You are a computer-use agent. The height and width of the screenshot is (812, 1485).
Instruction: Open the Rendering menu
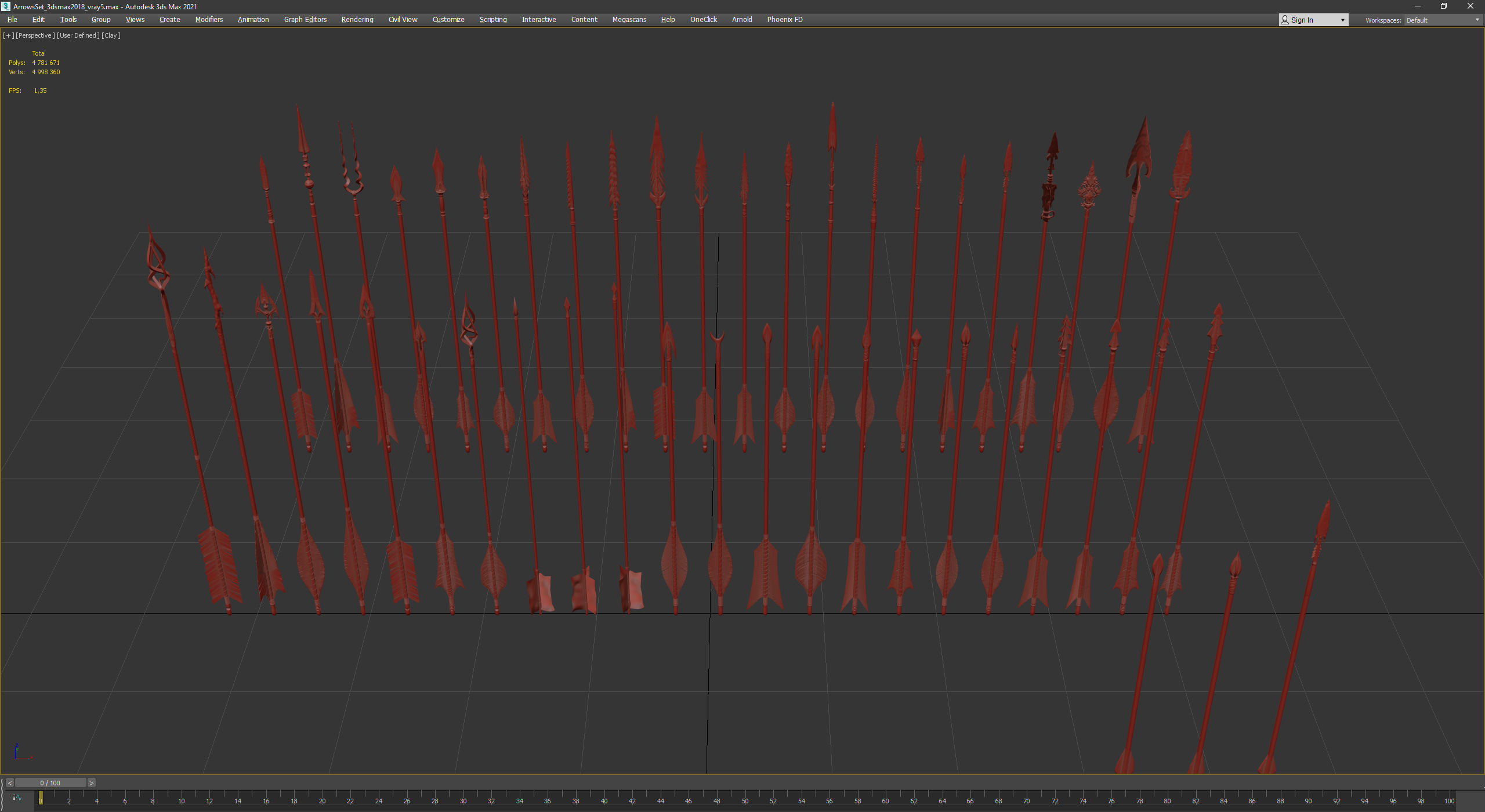(x=357, y=20)
